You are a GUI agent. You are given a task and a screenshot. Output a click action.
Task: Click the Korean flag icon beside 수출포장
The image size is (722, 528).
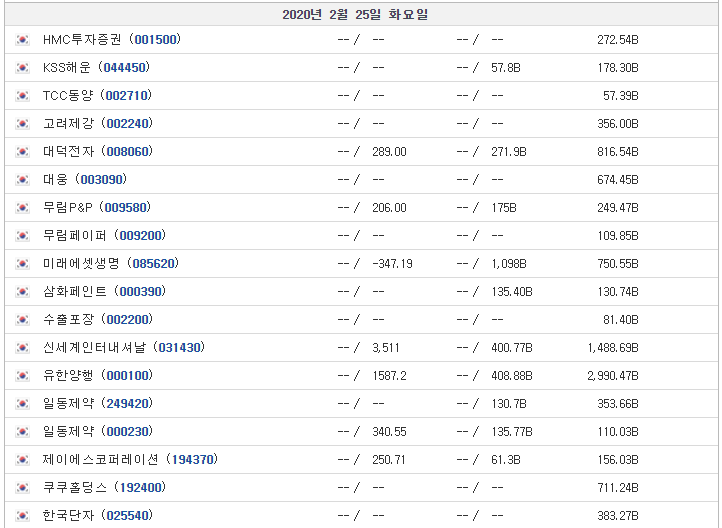tap(22, 320)
